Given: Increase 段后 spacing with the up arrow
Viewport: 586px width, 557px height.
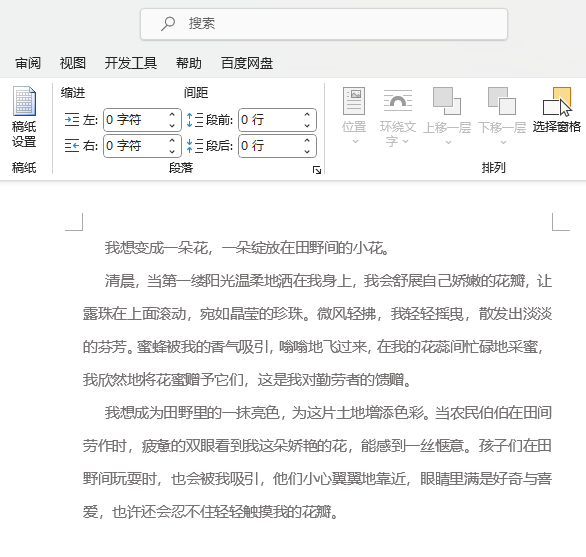Looking at the screenshot, I should 307,140.
